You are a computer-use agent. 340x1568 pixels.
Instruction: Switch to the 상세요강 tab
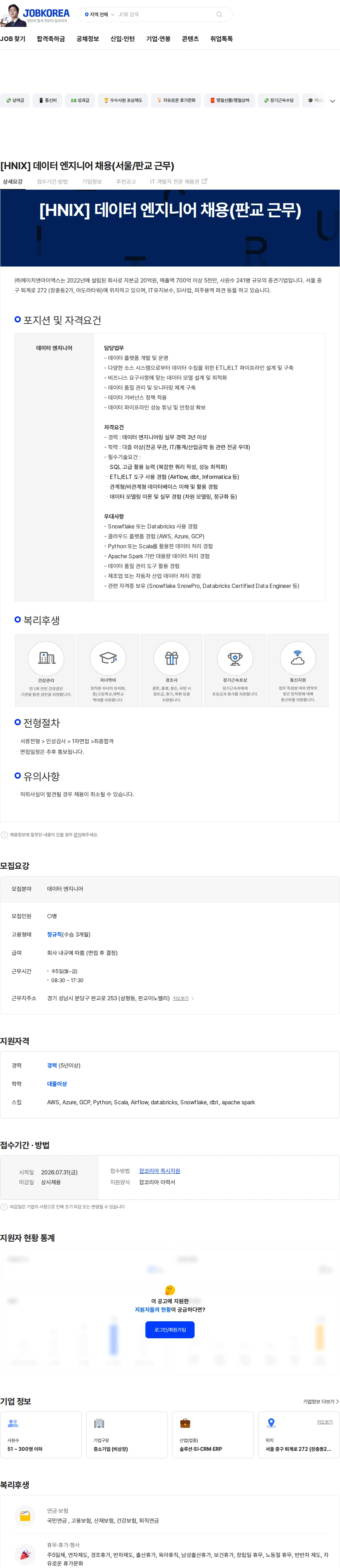[x=12, y=182]
